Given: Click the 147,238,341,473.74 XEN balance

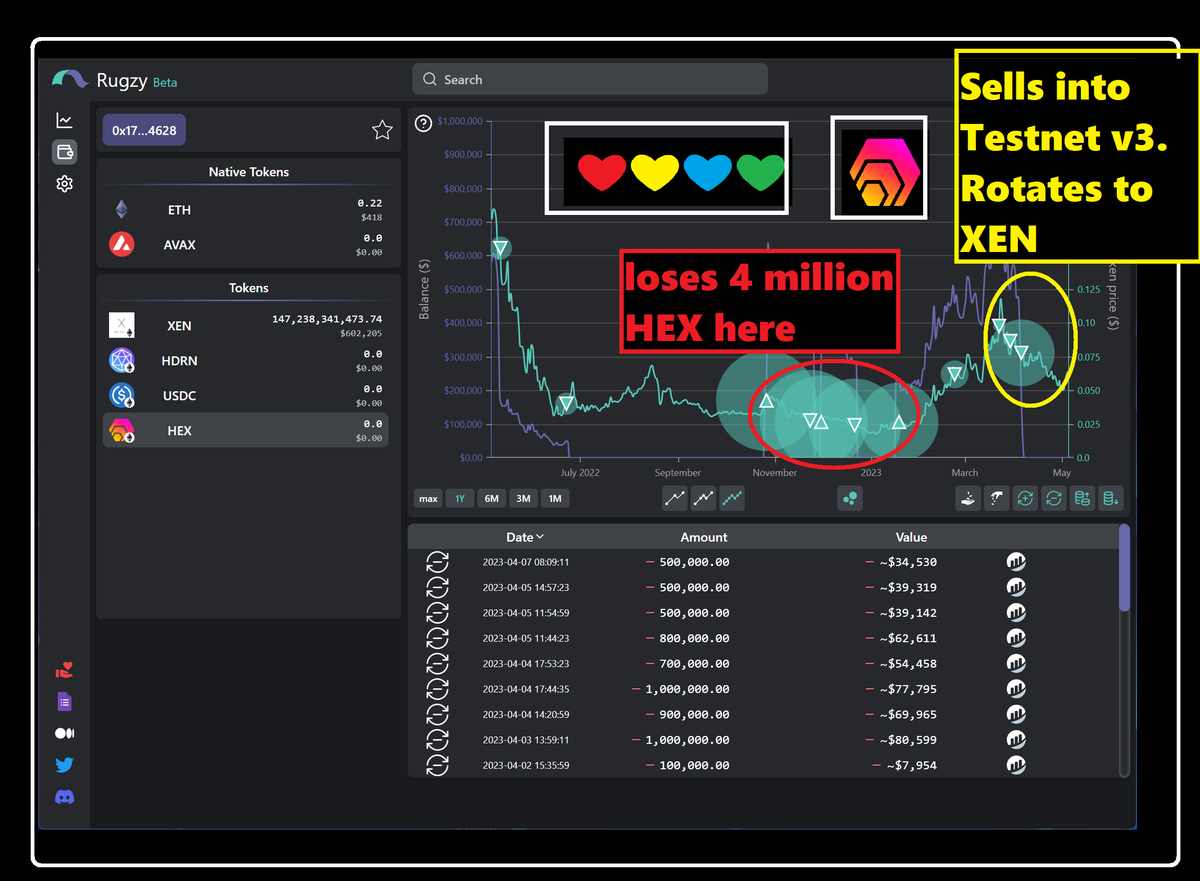Looking at the screenshot, I should click(x=327, y=319).
